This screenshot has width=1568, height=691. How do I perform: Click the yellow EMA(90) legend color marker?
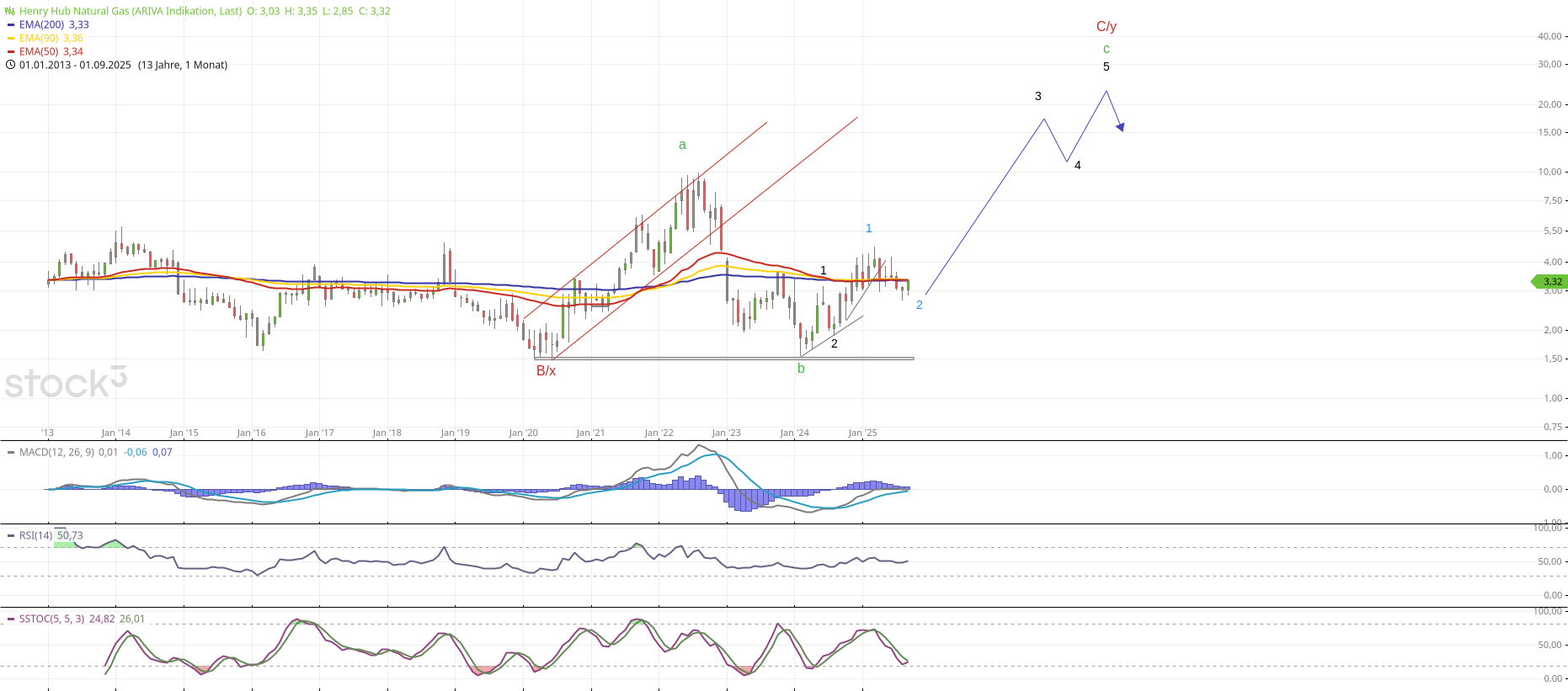[x=11, y=38]
